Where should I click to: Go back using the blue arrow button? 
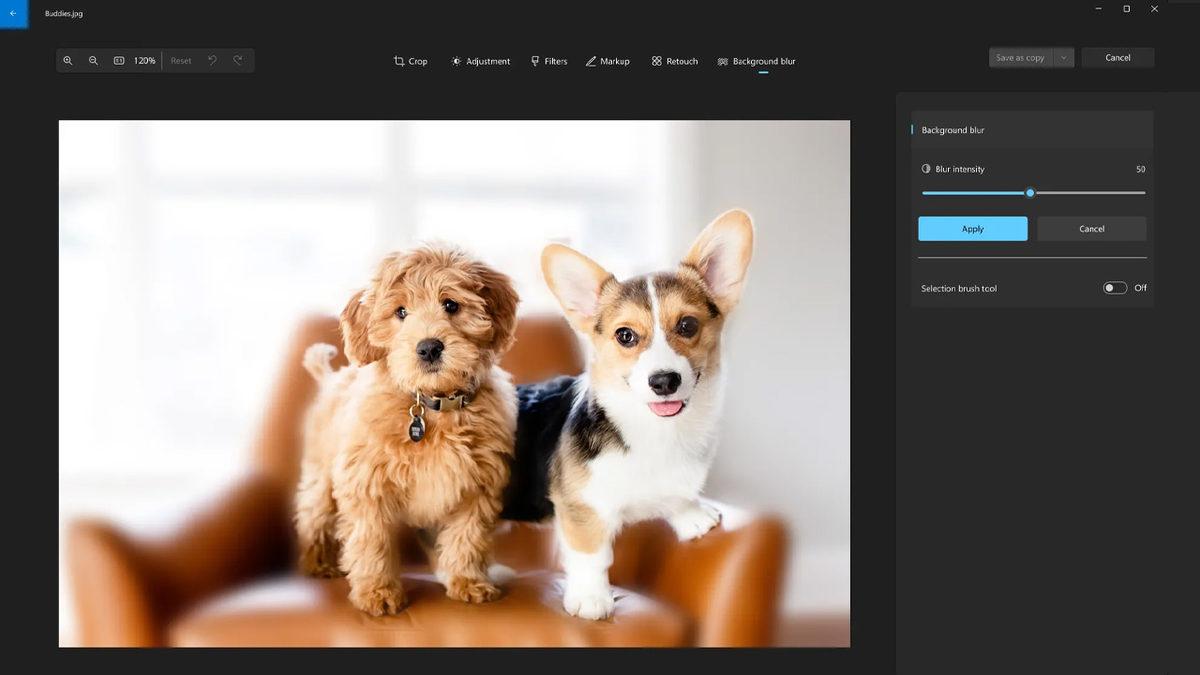click(13, 14)
